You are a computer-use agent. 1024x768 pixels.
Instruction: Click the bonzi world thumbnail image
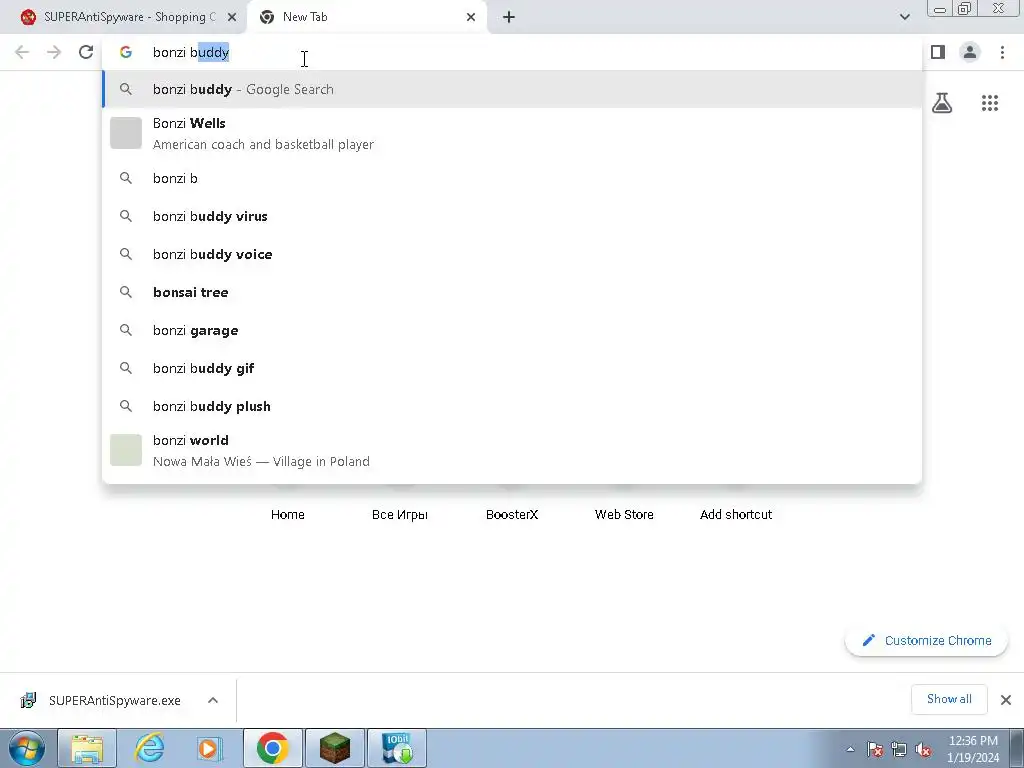tap(126, 450)
